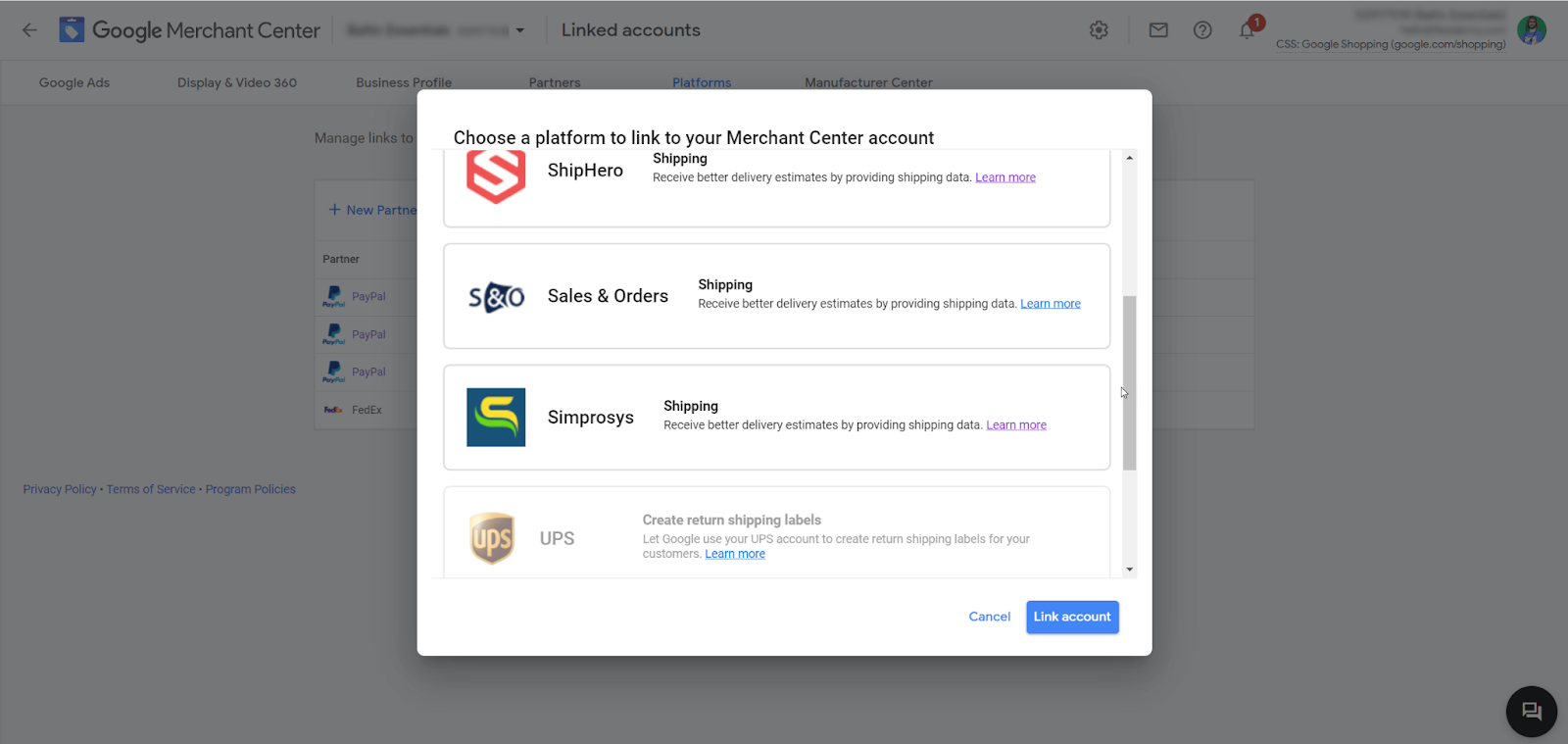This screenshot has height=744, width=1568.
Task: Click the Create return shipping labels heading
Action: tap(732, 521)
